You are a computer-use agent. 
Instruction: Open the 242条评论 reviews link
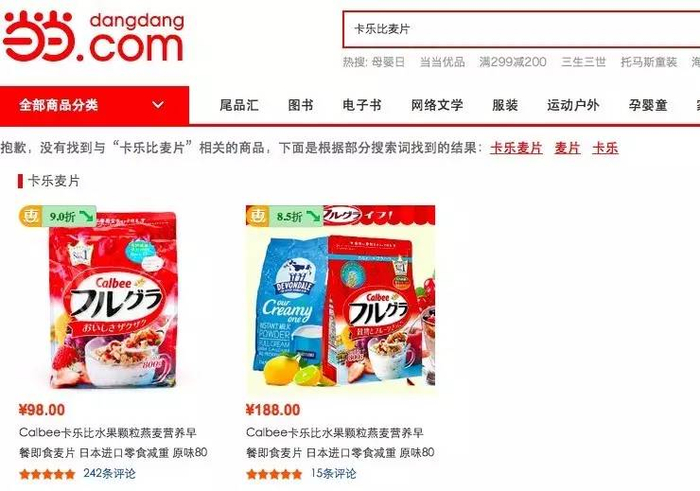coord(109,474)
